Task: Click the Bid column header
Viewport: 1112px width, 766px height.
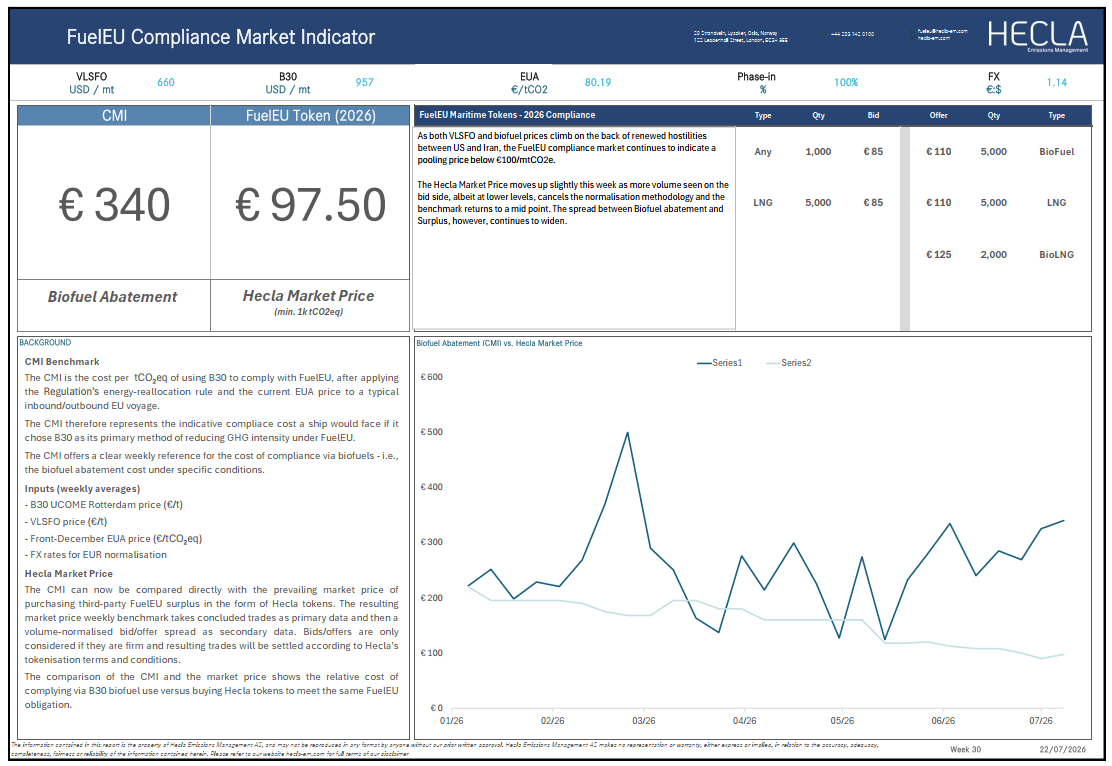Action: tap(873, 115)
